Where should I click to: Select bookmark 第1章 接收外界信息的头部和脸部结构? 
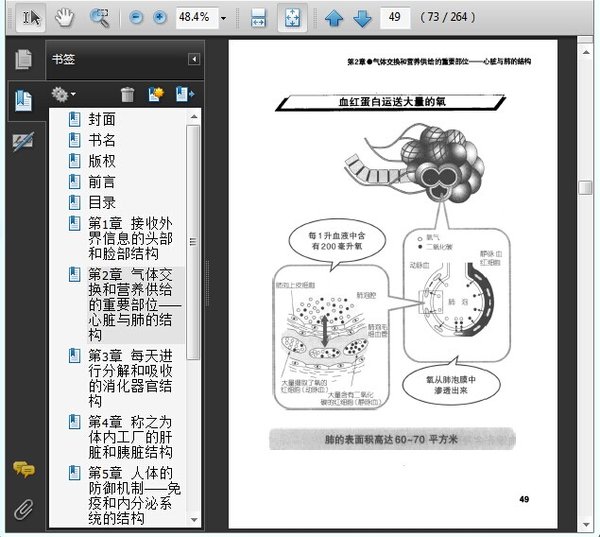(x=130, y=238)
